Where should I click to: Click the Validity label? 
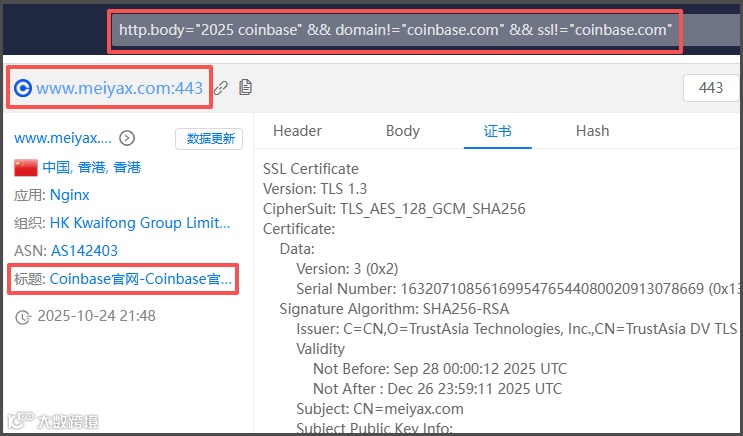321,349
